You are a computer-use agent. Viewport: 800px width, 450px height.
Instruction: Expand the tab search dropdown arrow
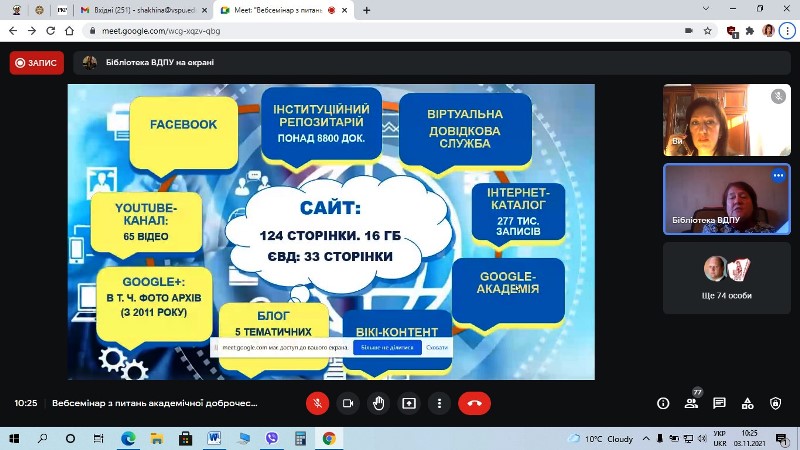pyautogui.click(x=706, y=9)
